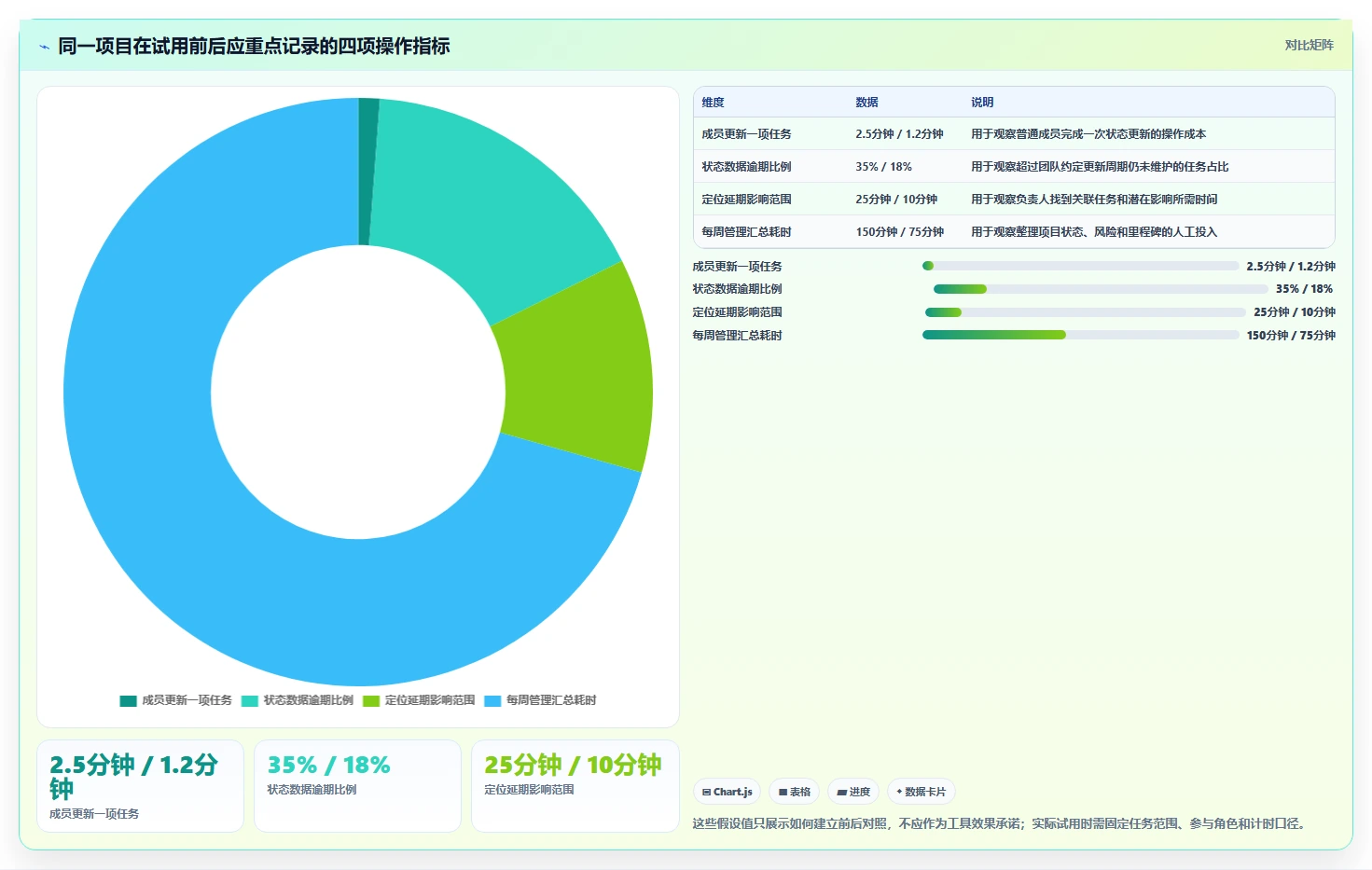Open the 35% / 18% data card
Image resolution: width=1372 pixels, height=870 pixels.
point(357,786)
